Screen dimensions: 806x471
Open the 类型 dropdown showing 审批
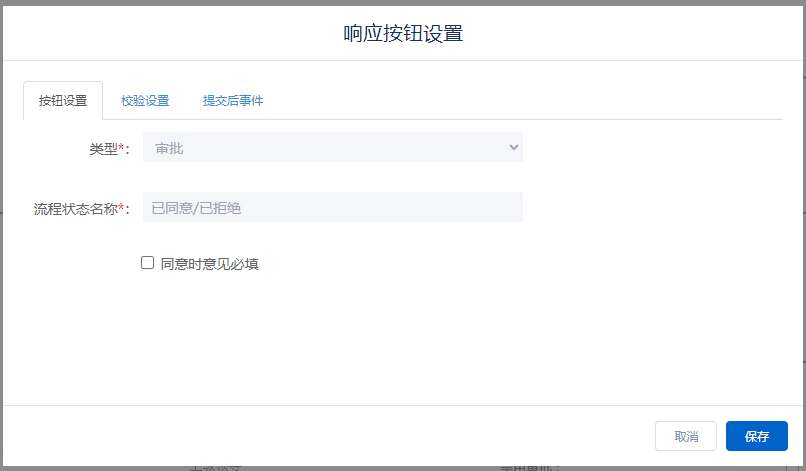click(x=332, y=148)
